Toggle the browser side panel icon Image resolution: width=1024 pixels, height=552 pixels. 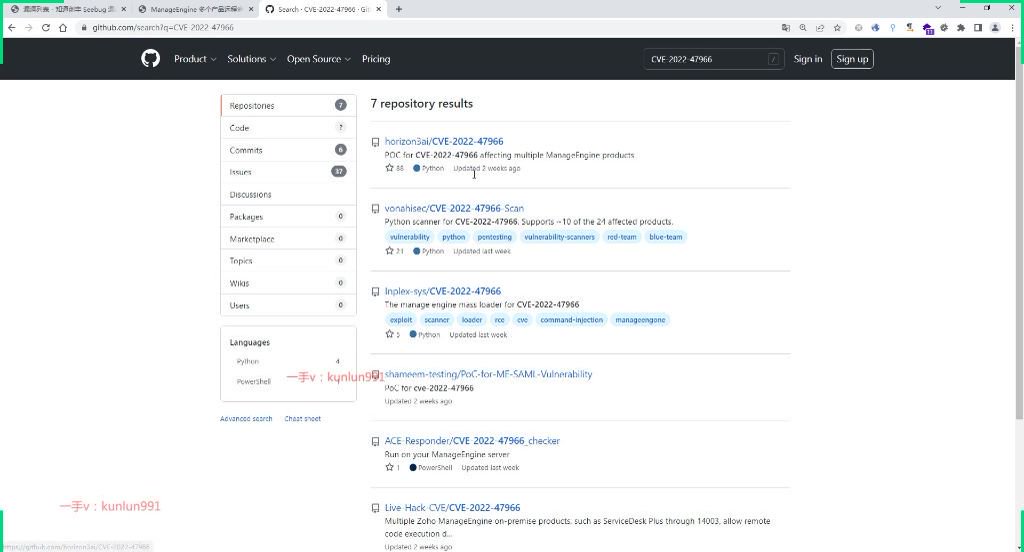[x=978, y=27]
